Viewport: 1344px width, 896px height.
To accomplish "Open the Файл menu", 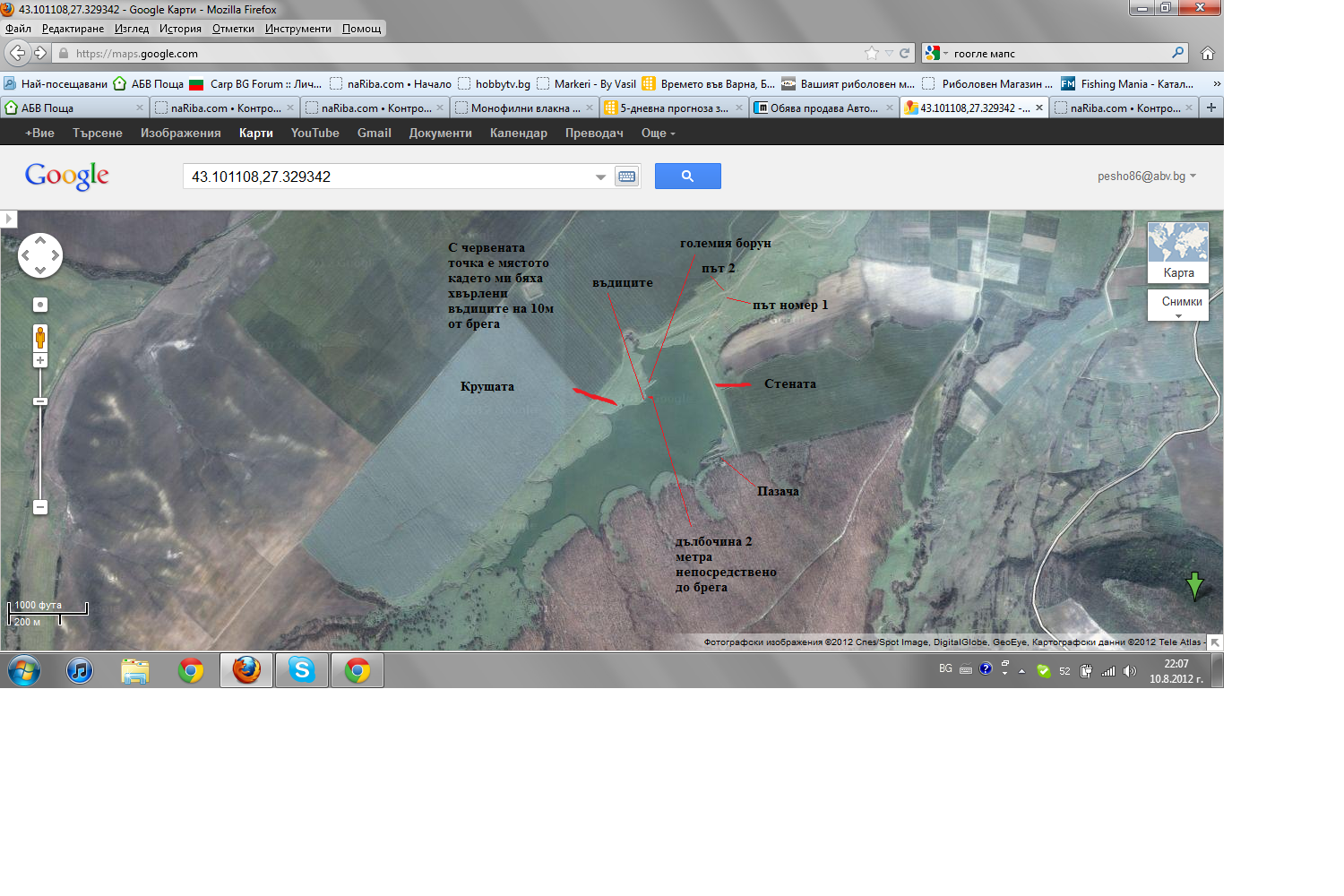I will tap(18, 29).
